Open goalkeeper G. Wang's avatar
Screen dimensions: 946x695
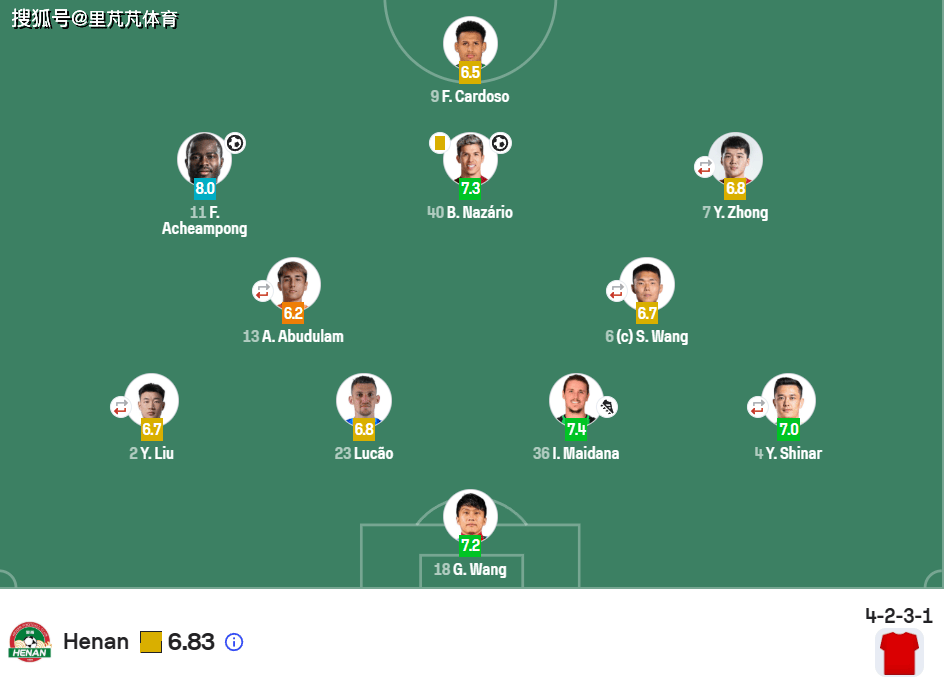point(470,515)
